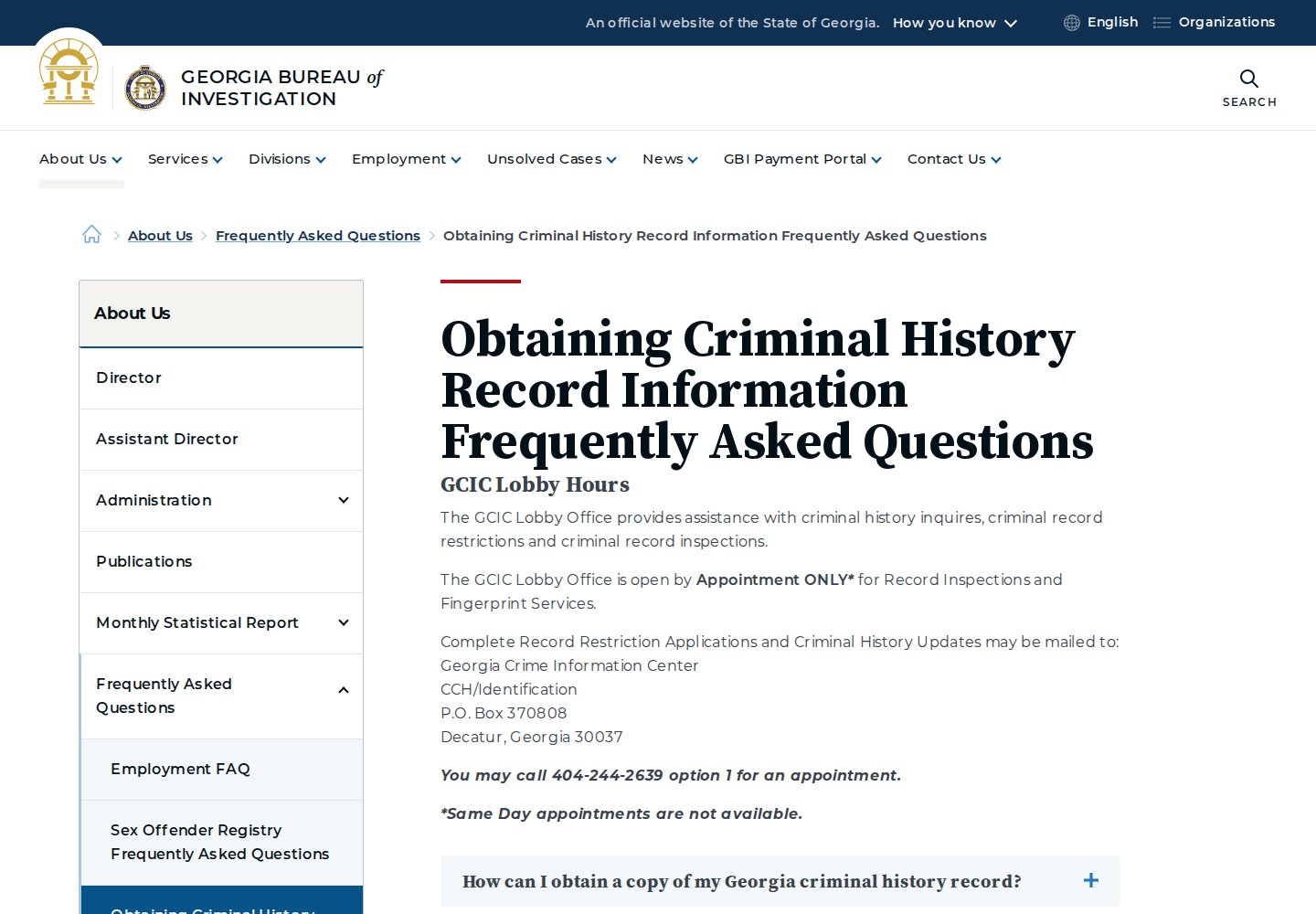Viewport: 1316px width, 914px height.
Task: Open the Services menu
Action: [186, 159]
